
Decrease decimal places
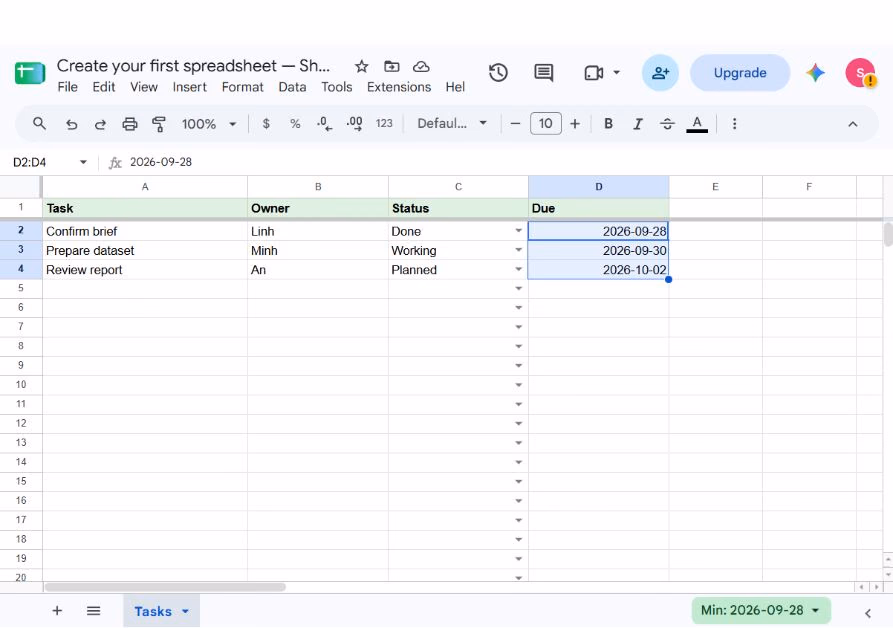tap(325, 124)
